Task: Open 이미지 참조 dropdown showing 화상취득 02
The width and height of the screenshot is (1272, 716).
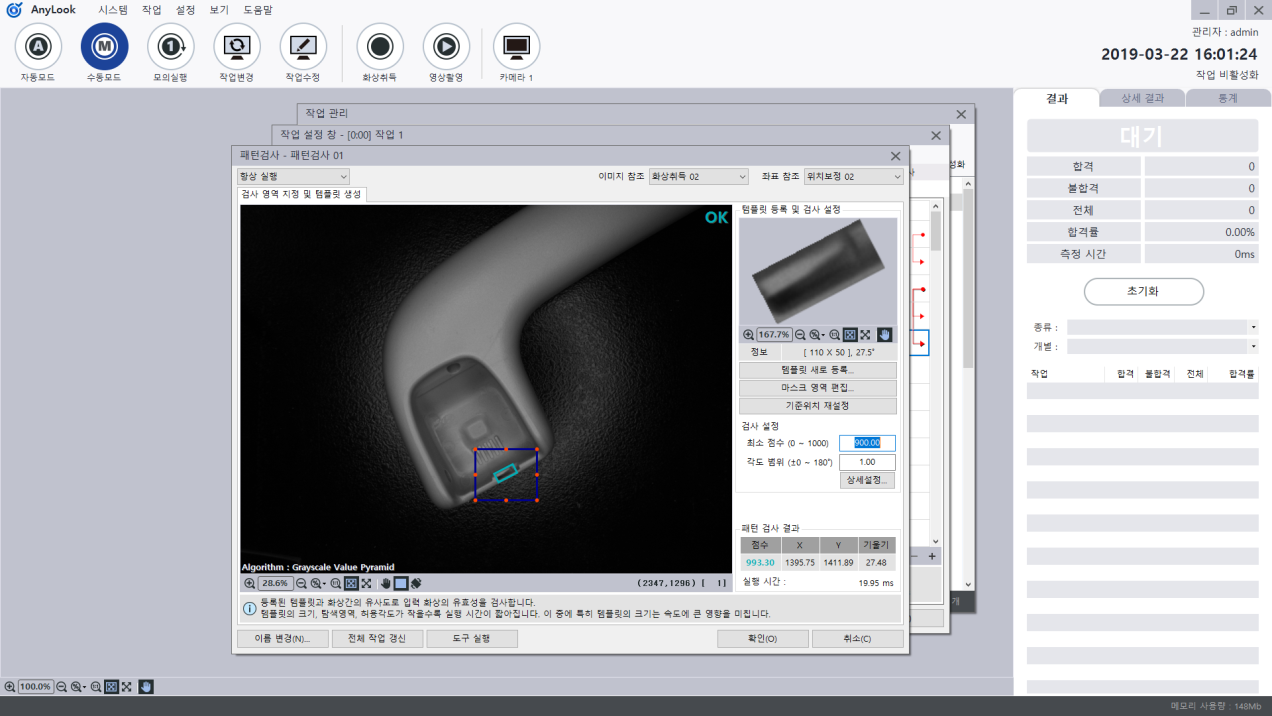Action: pos(698,176)
